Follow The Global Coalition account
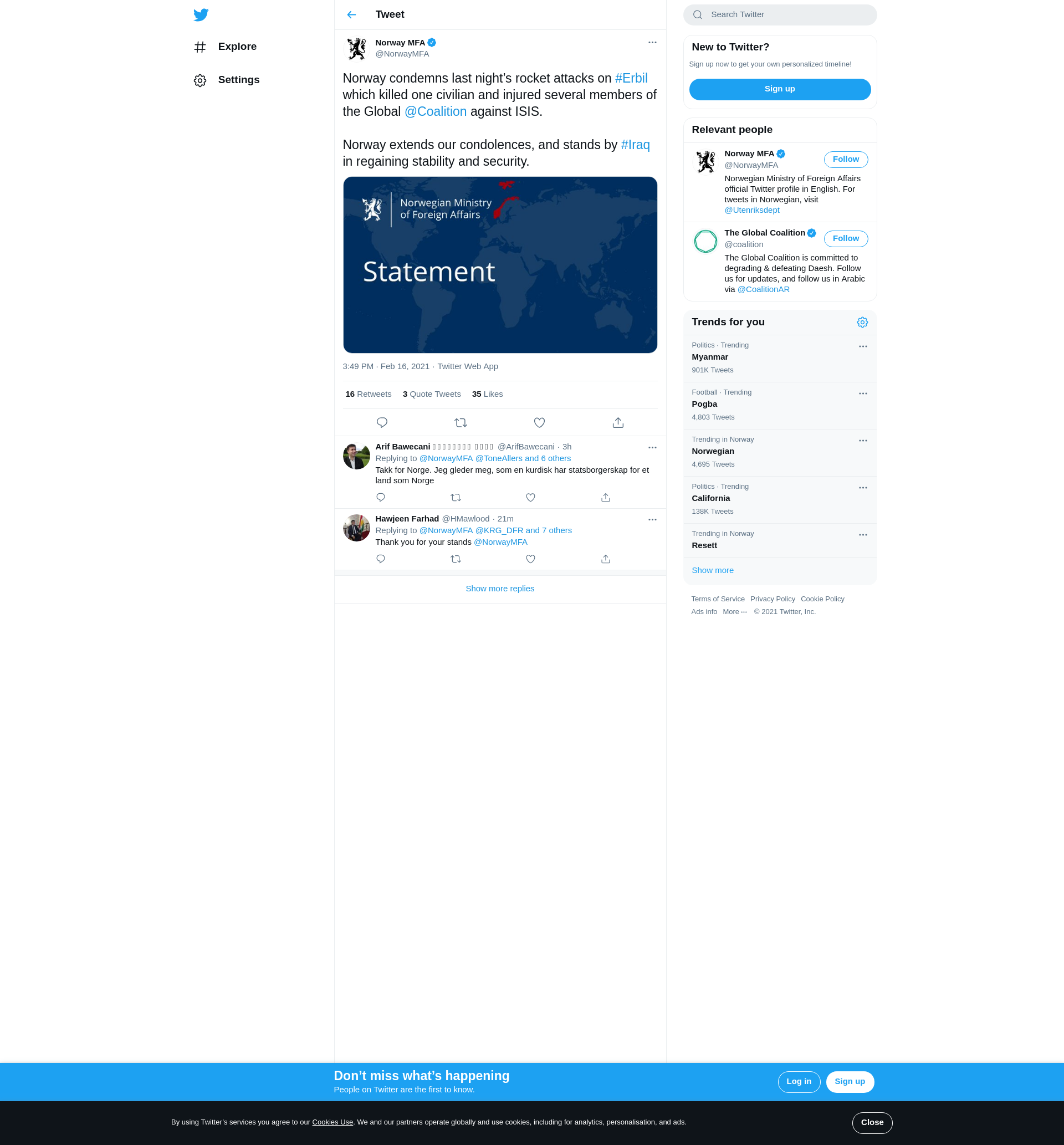The height and width of the screenshot is (1145, 1064). click(x=845, y=238)
